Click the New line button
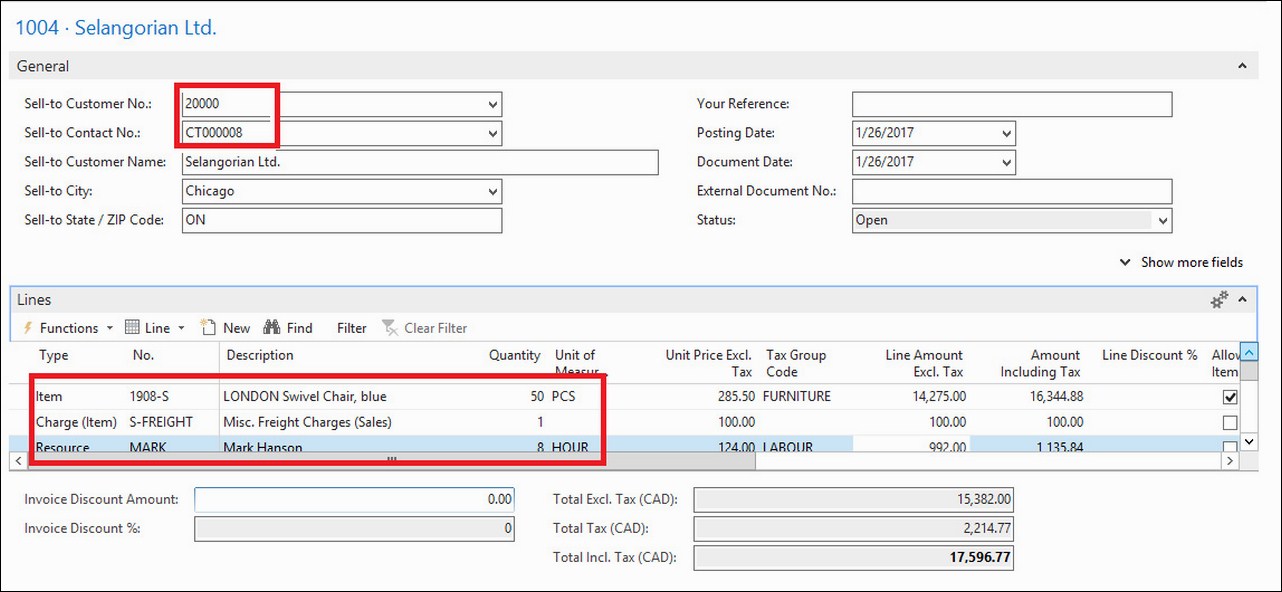 (x=225, y=328)
